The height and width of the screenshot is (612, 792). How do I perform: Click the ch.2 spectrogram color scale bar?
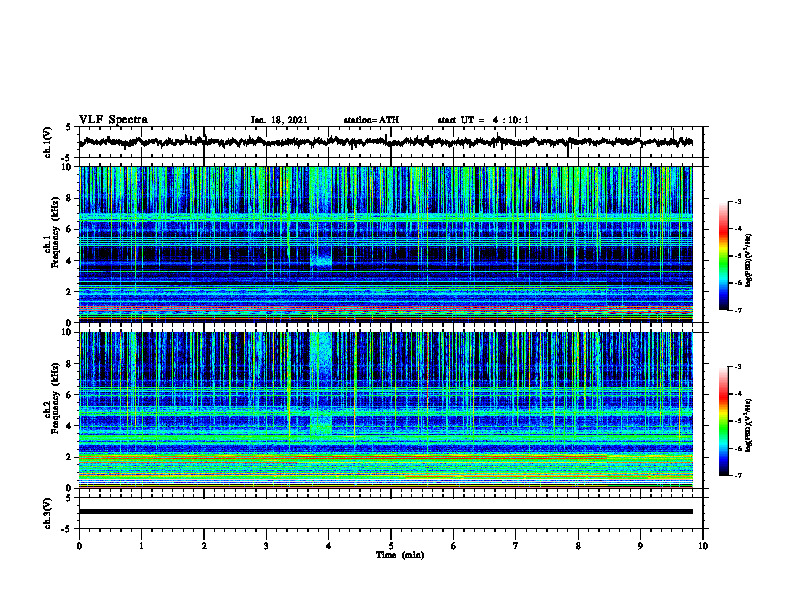pos(723,421)
